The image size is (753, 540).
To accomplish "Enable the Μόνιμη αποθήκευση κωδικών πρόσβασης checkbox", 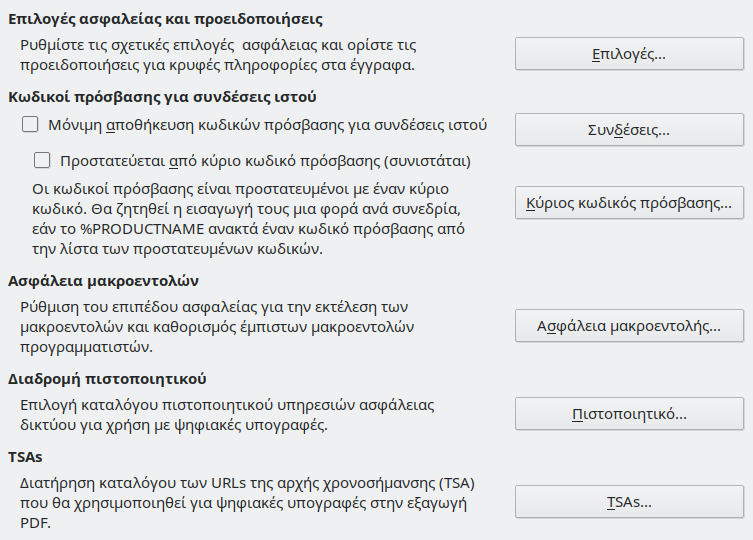I will 29,126.
